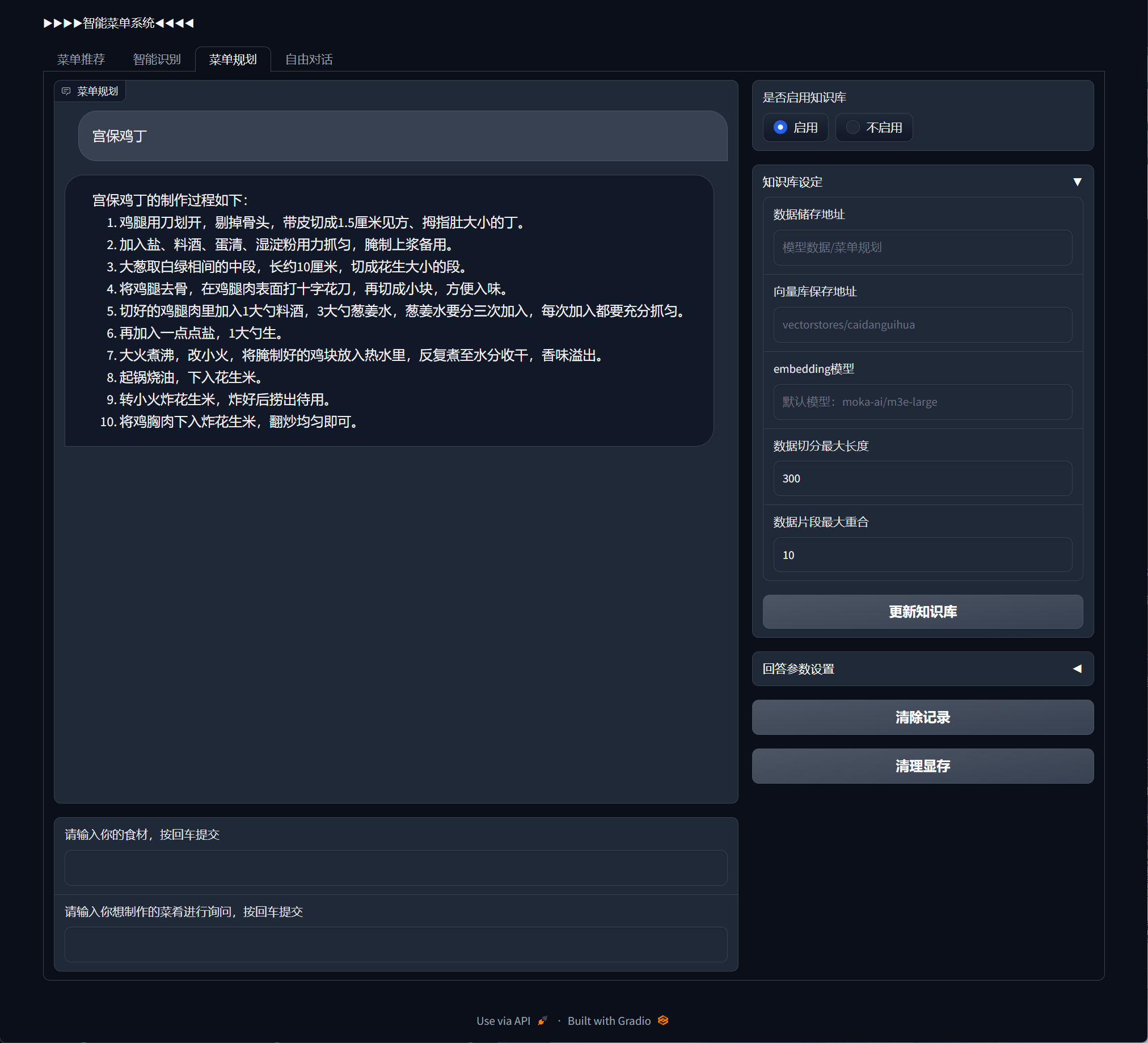Collapse the 知识库设定 section arrow
1148x1043 pixels.
pyautogui.click(x=1077, y=182)
